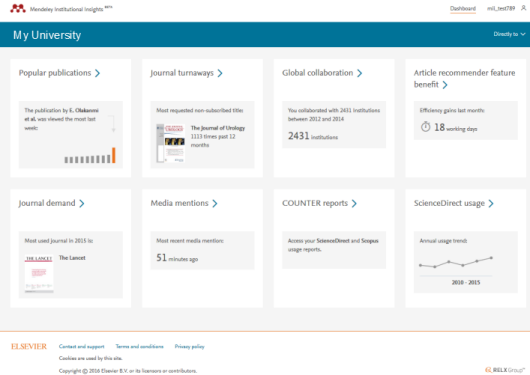Click the ScienceDirect usage heading

449,203
